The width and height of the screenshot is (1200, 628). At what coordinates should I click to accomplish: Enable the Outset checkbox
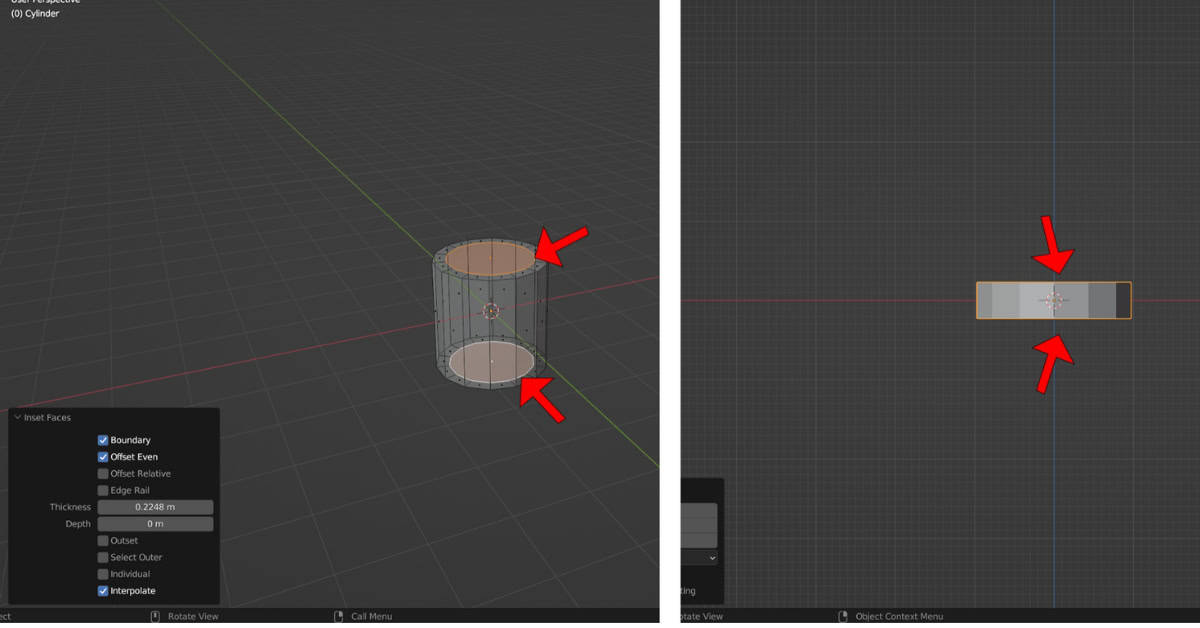click(103, 540)
